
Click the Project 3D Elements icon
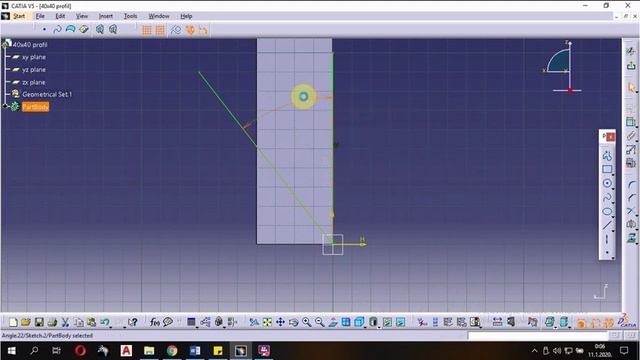tap(631, 238)
